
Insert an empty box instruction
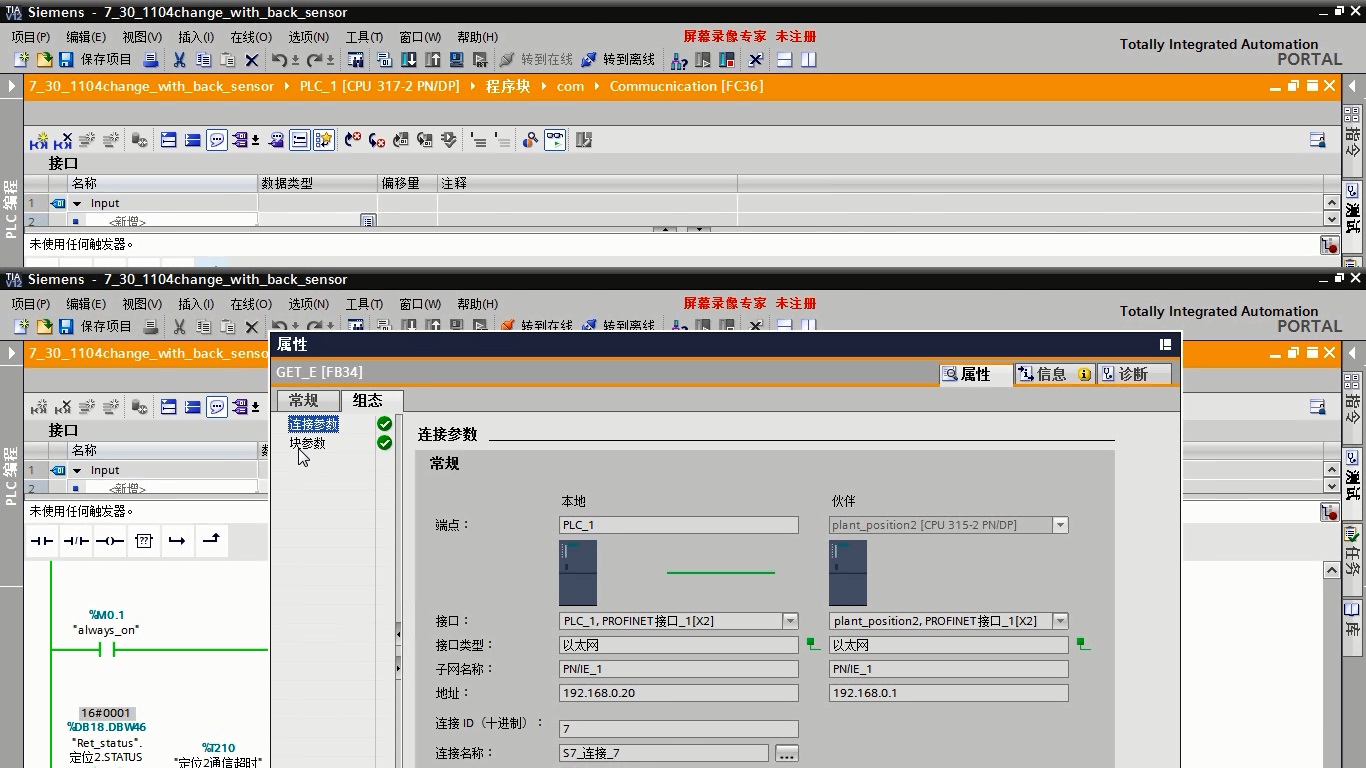[x=144, y=541]
